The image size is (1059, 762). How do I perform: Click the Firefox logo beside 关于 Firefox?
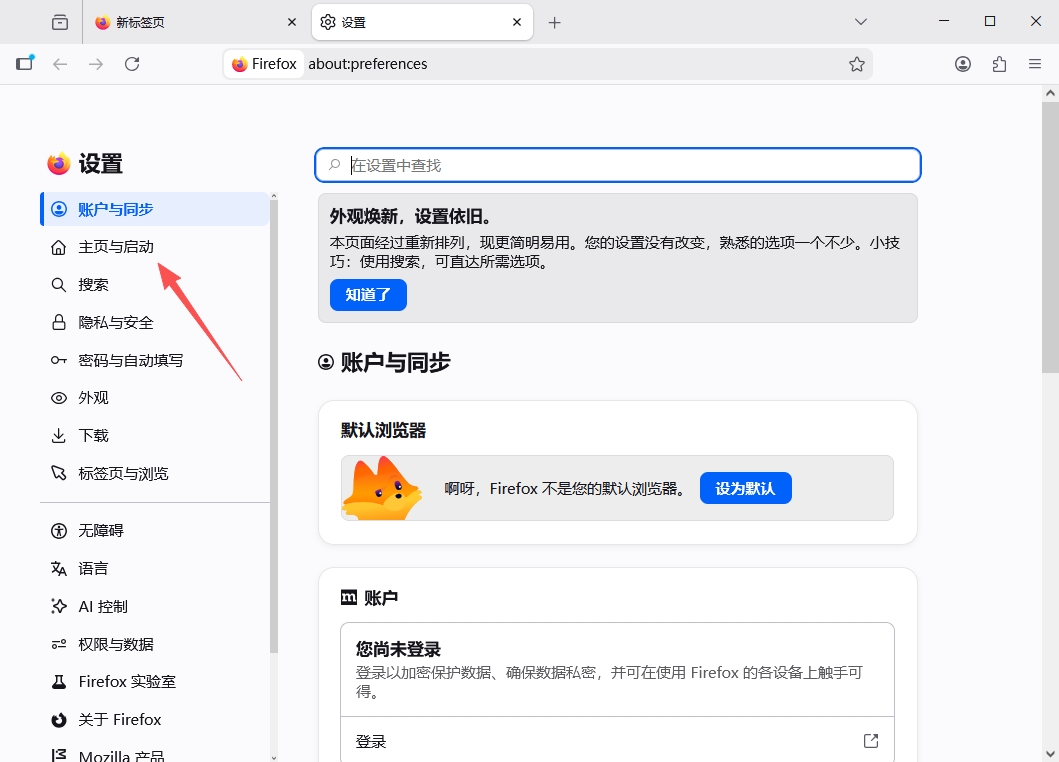pos(59,719)
